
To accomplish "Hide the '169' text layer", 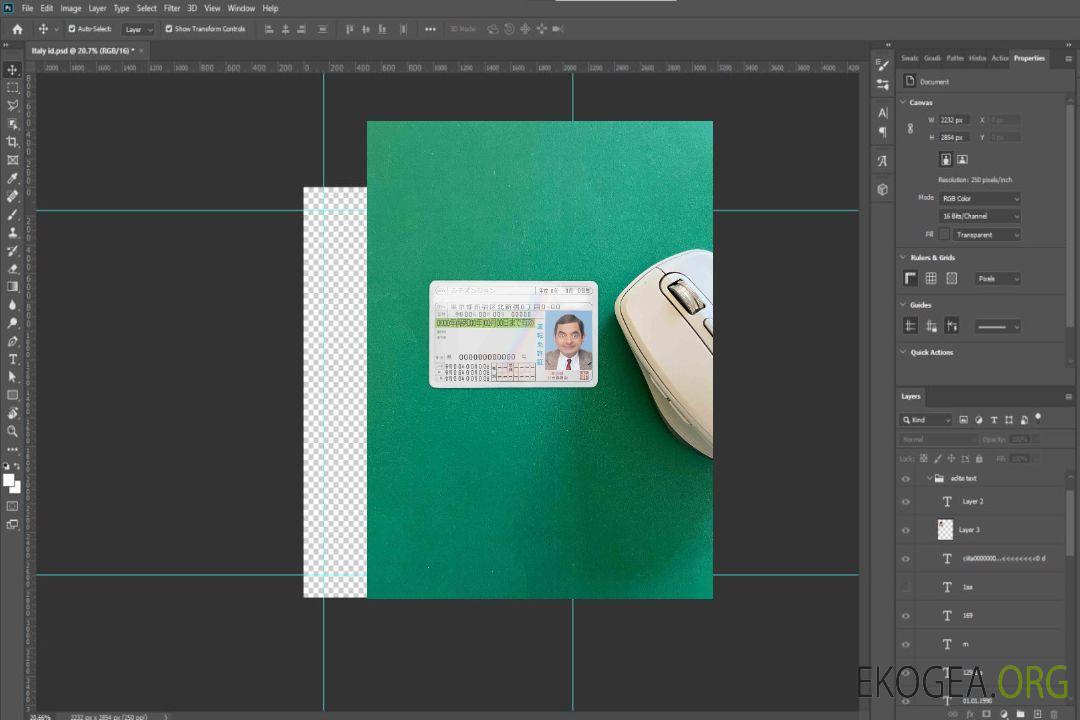I will pyautogui.click(x=906, y=617).
